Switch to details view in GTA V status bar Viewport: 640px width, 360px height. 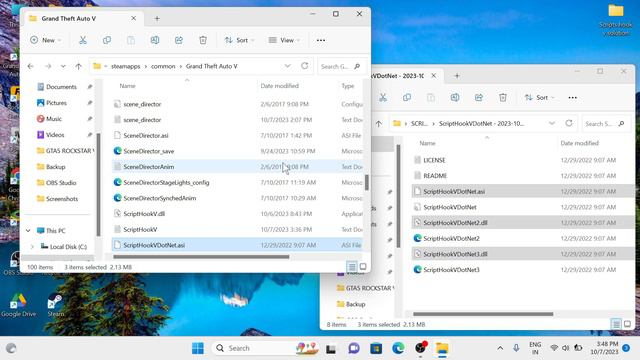point(352,267)
